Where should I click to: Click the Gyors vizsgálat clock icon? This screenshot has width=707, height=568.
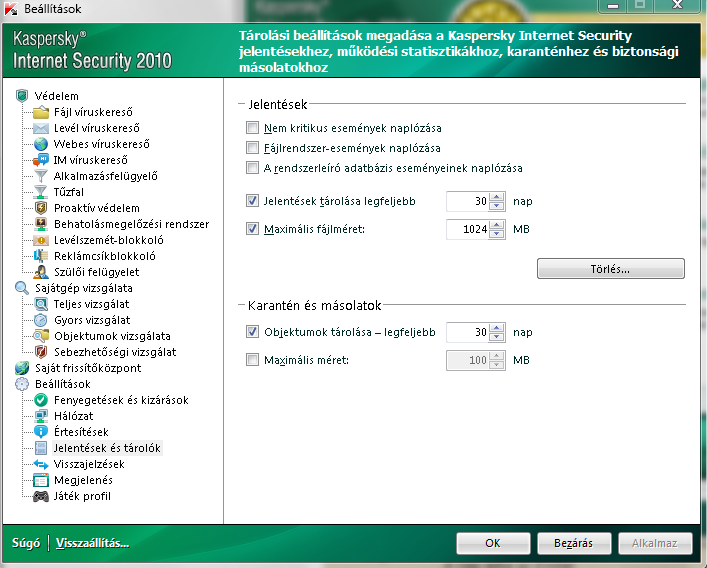(x=41, y=320)
